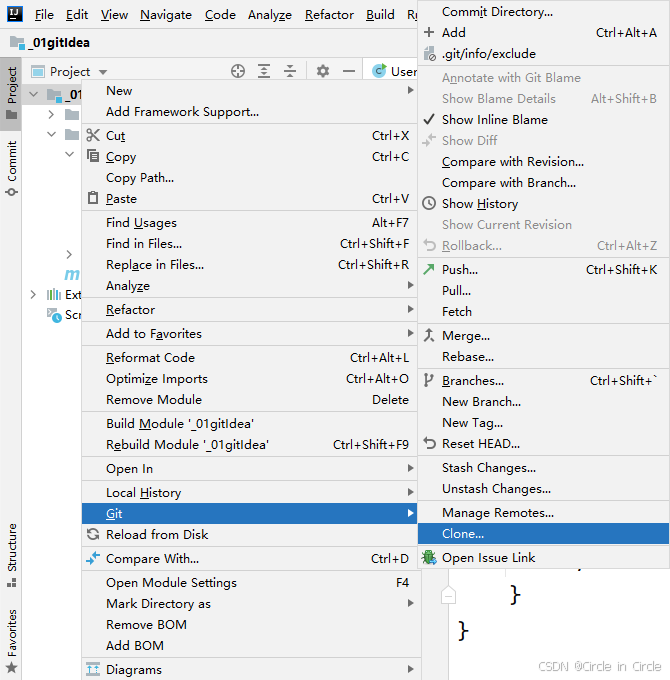Image resolution: width=670 pixels, height=680 pixels.
Task: Click the code fold marker in editor gutter
Action: click(448, 595)
